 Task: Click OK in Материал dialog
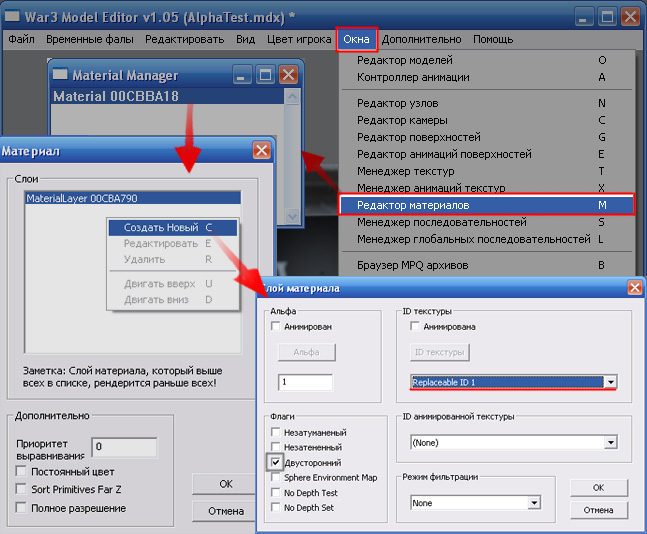point(225,484)
